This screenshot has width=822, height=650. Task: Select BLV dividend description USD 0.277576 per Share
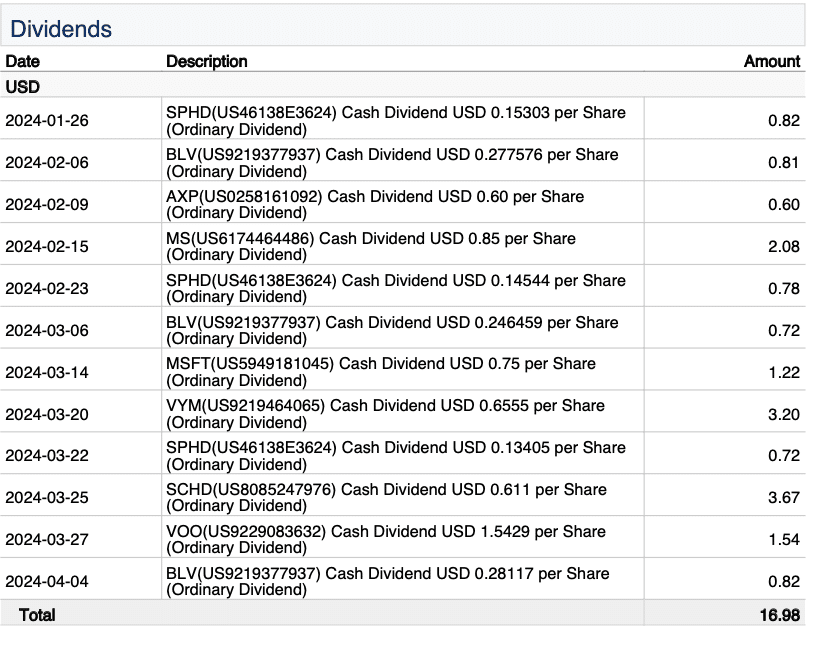[x=392, y=163]
